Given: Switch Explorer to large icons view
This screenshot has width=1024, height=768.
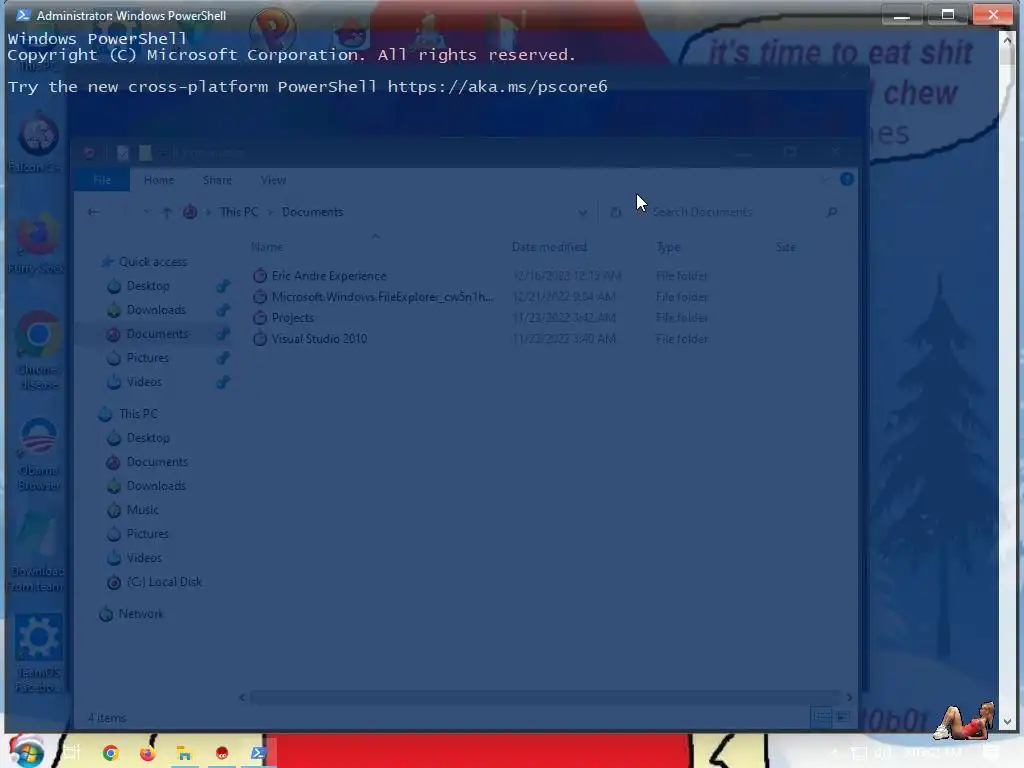Looking at the screenshot, I should pyautogui.click(x=843, y=717).
